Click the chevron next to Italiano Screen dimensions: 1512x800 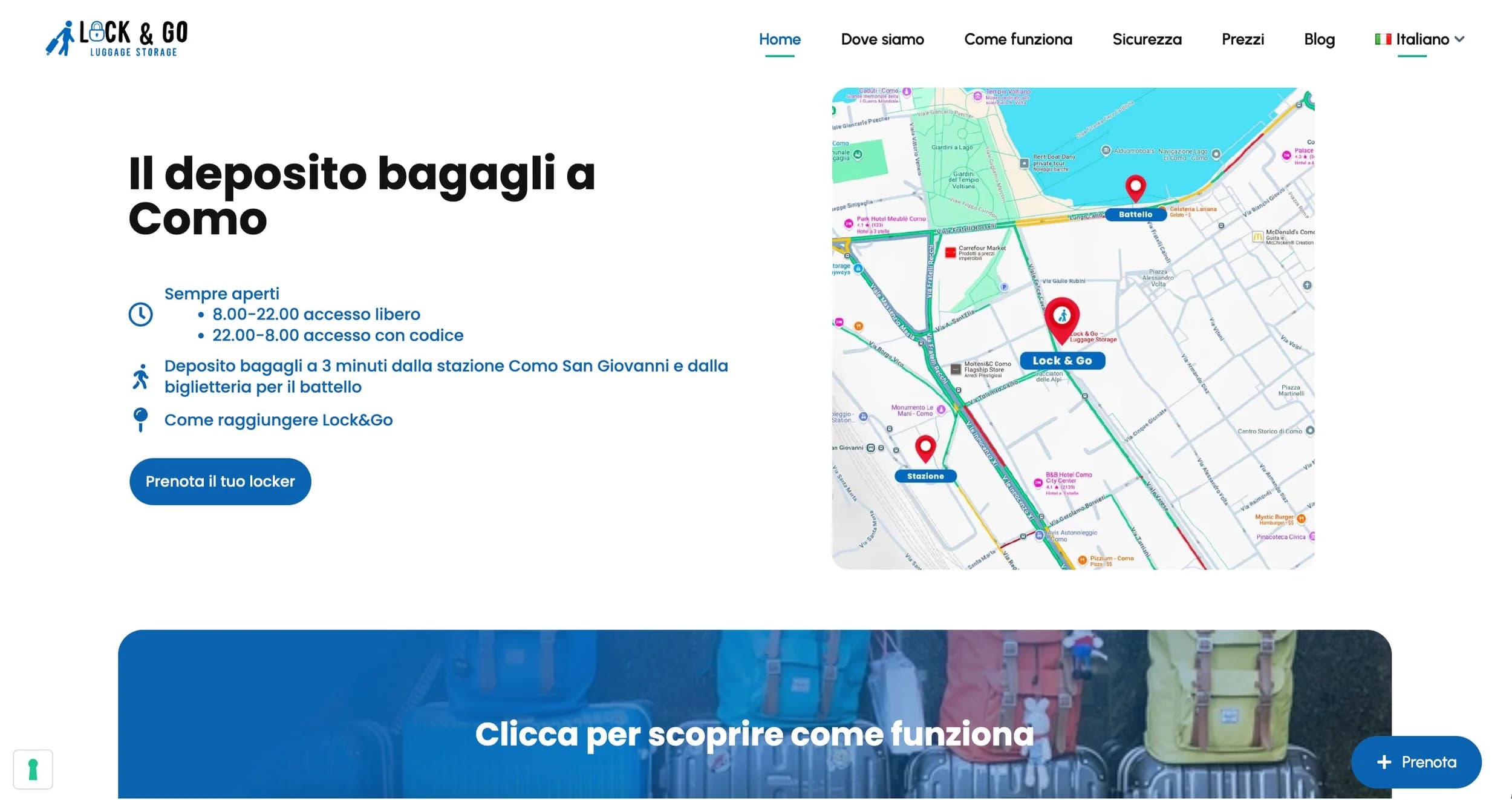pyautogui.click(x=1459, y=39)
